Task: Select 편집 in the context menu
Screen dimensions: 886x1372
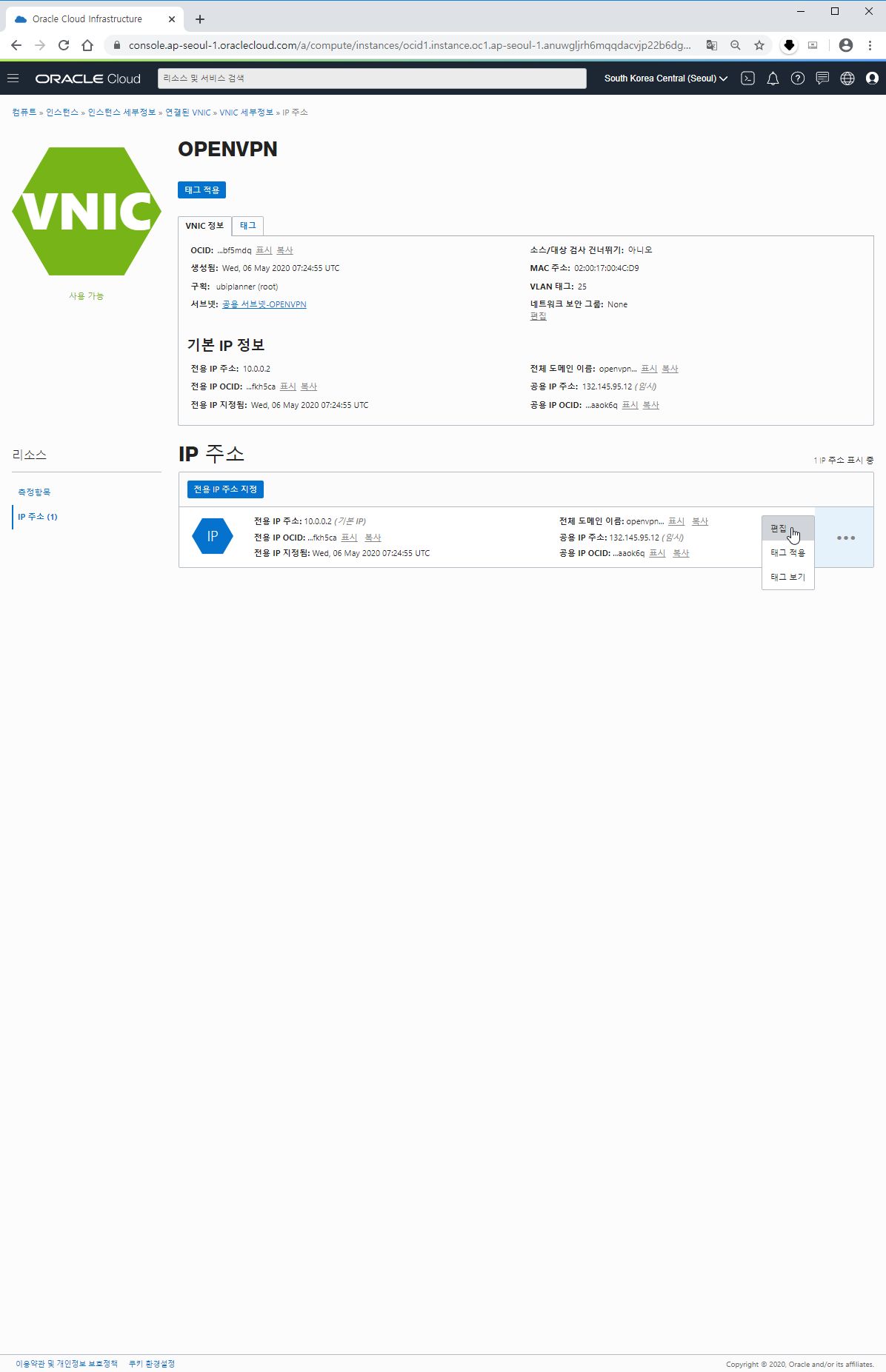Action: (788, 529)
